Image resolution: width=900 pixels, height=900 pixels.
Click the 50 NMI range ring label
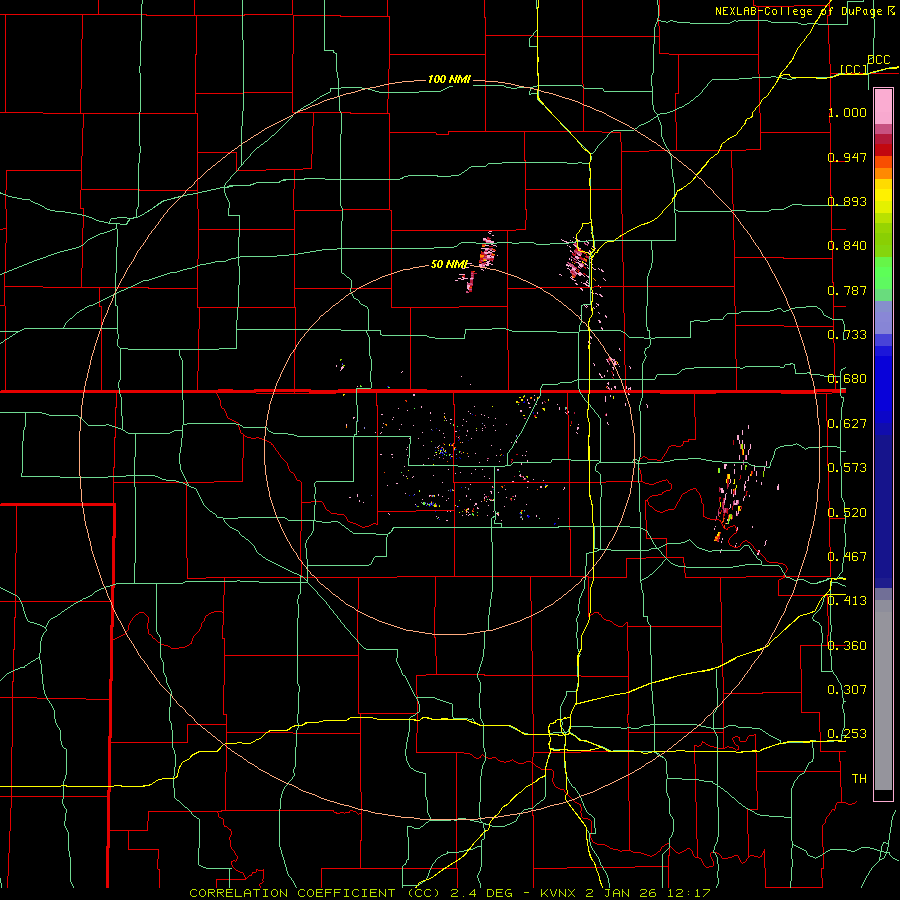tap(449, 265)
